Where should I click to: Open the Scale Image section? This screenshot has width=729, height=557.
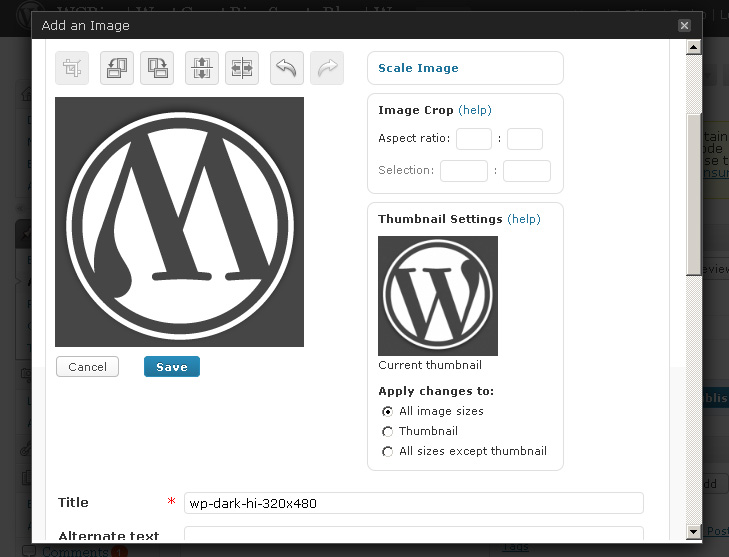[x=418, y=68]
